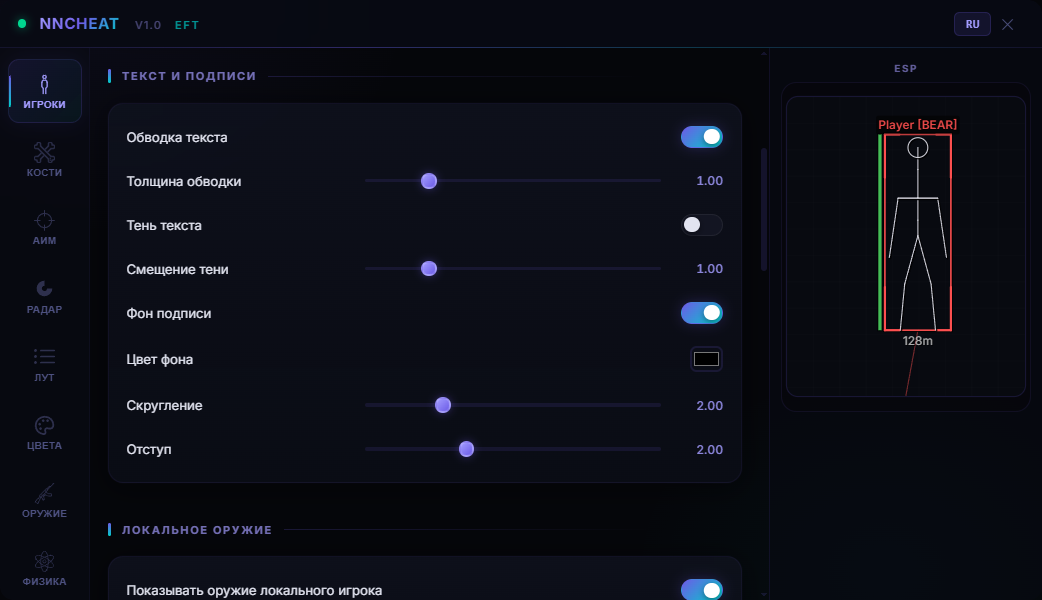Switch language with the RU button
This screenshot has height=600, width=1042.
click(x=972, y=24)
